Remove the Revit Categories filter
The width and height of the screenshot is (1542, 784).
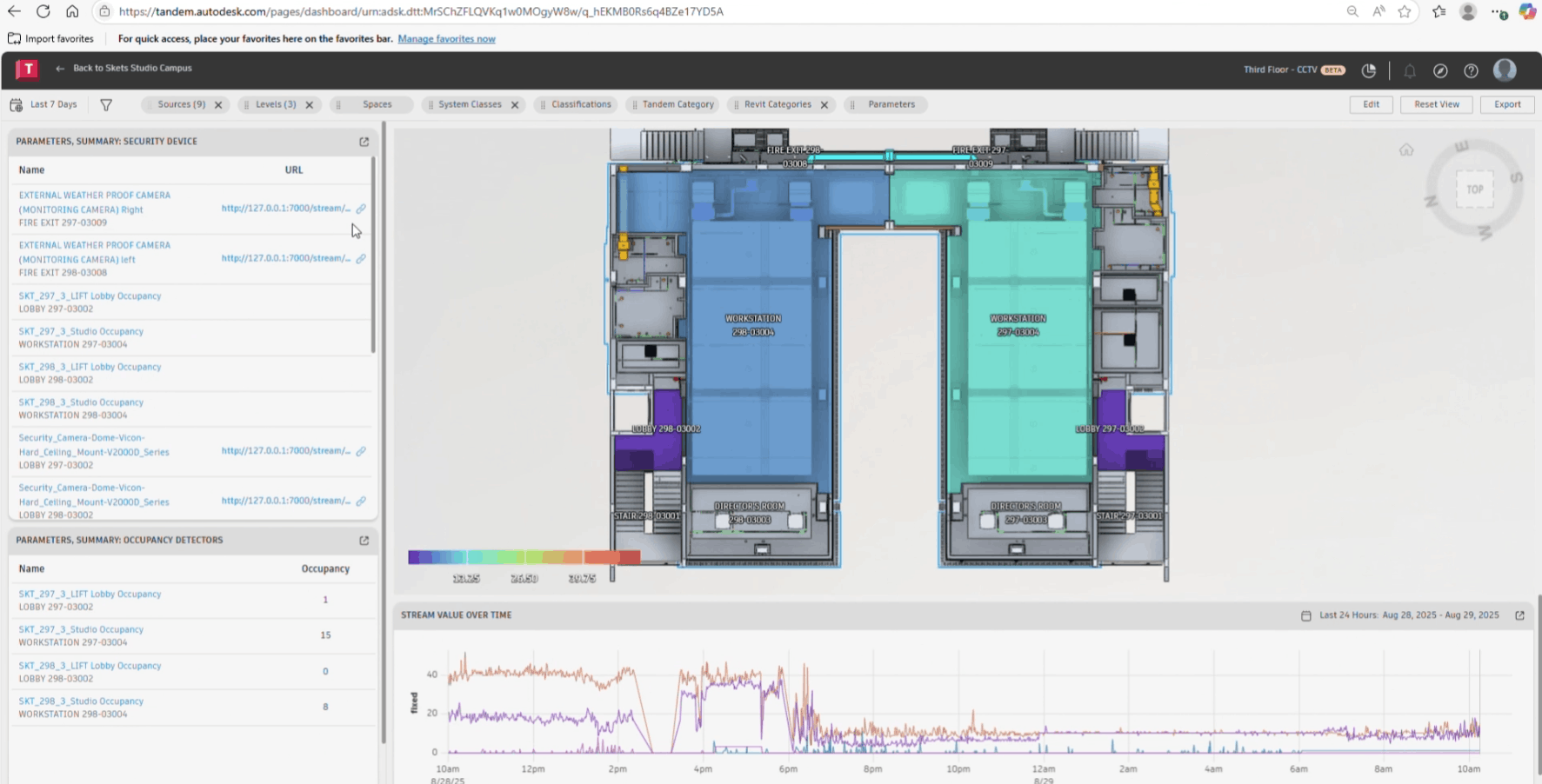click(x=824, y=105)
